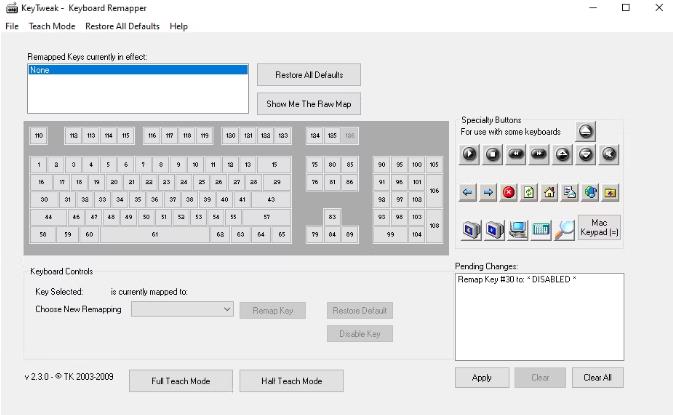Open the File menu
673x415 pixels.
tap(12, 26)
